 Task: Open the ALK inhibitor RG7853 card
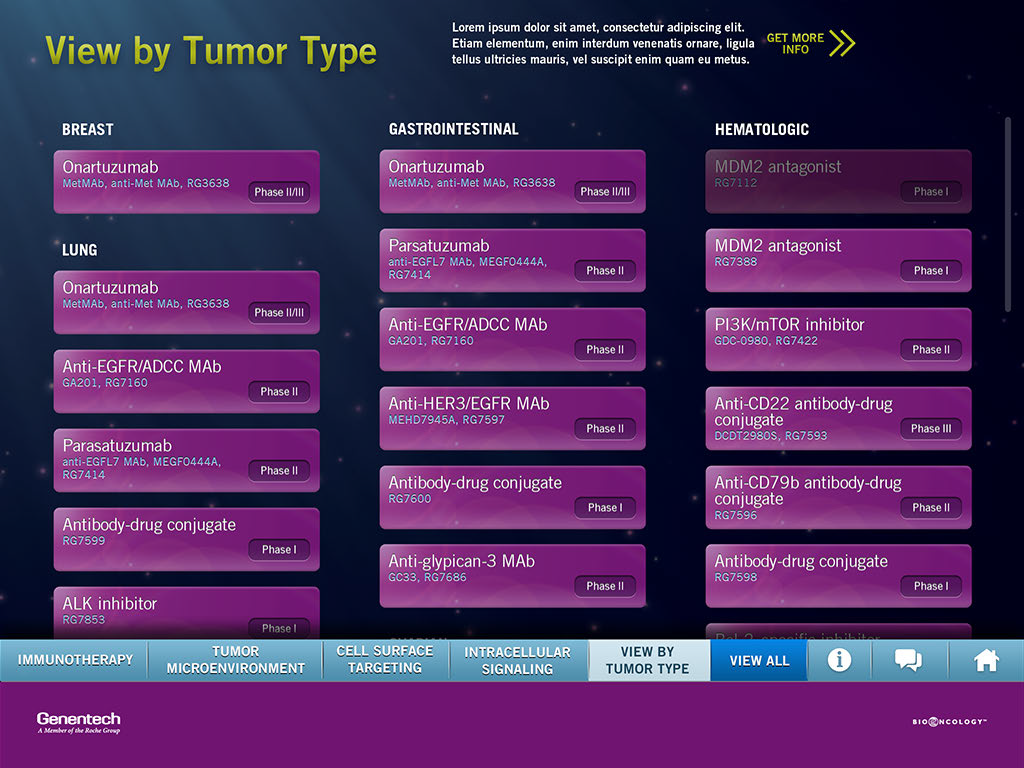(186, 613)
